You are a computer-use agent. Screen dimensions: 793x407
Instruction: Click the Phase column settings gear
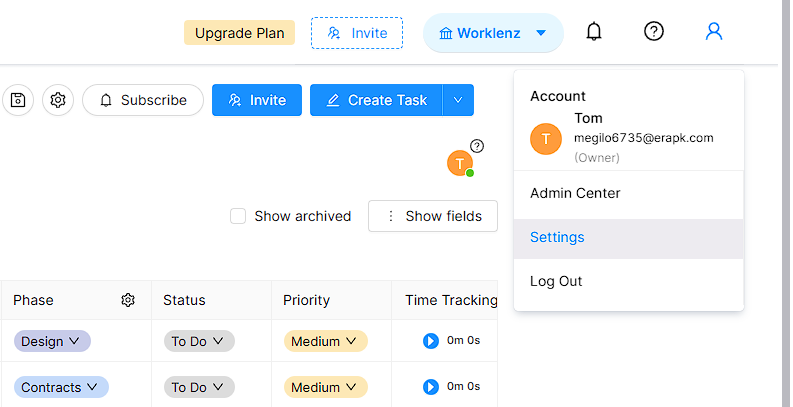[128, 300]
